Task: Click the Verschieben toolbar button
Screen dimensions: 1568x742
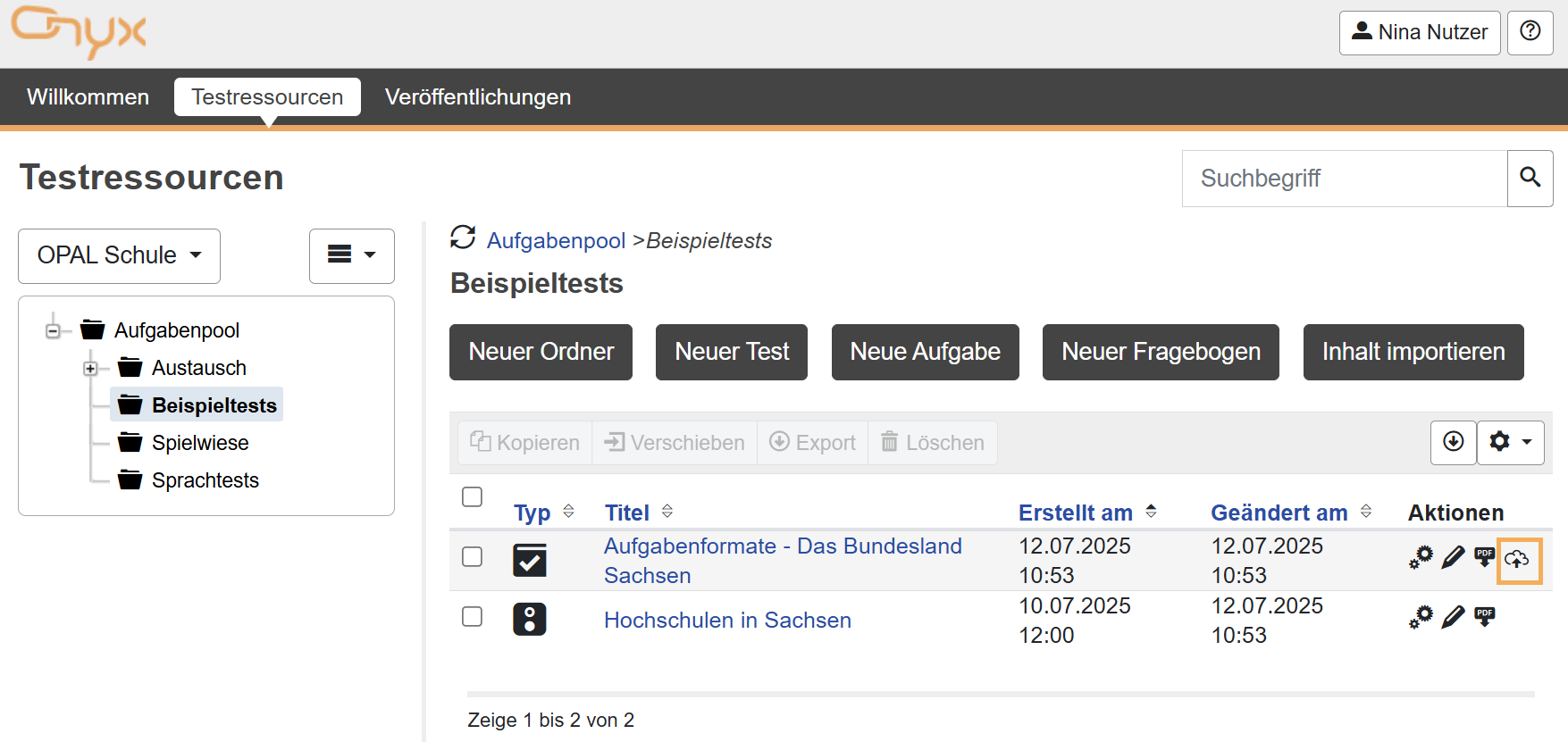Action: [675, 443]
